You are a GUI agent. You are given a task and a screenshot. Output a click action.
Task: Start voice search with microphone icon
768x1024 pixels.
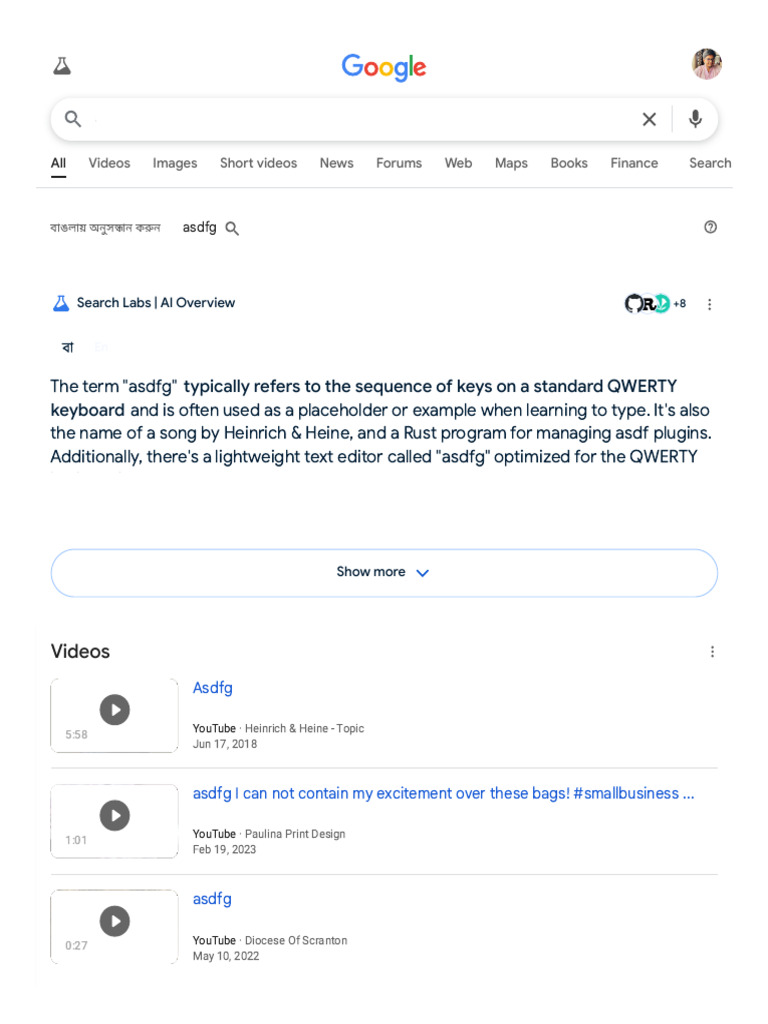tap(695, 120)
